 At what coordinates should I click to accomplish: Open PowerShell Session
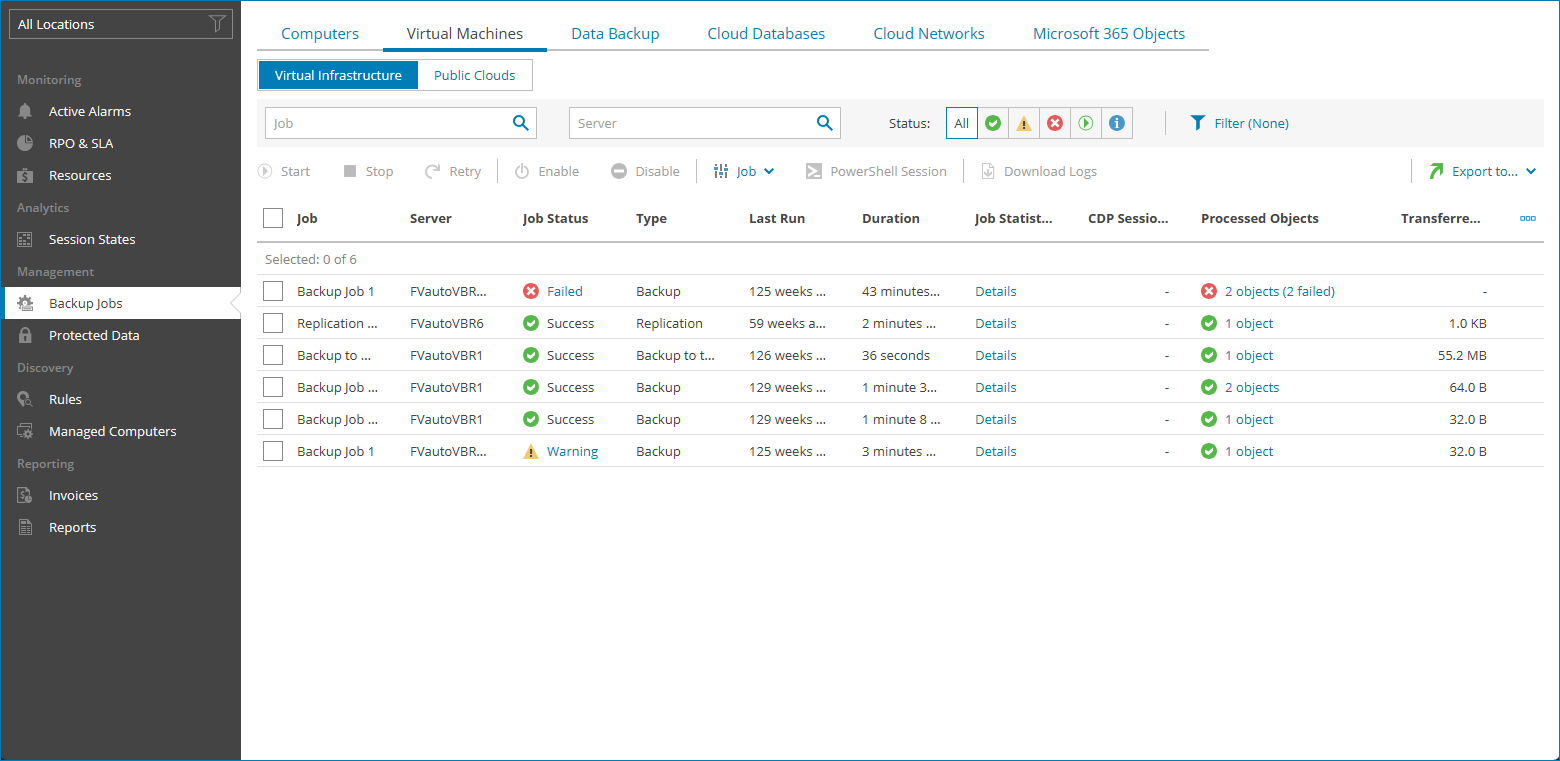coord(877,171)
